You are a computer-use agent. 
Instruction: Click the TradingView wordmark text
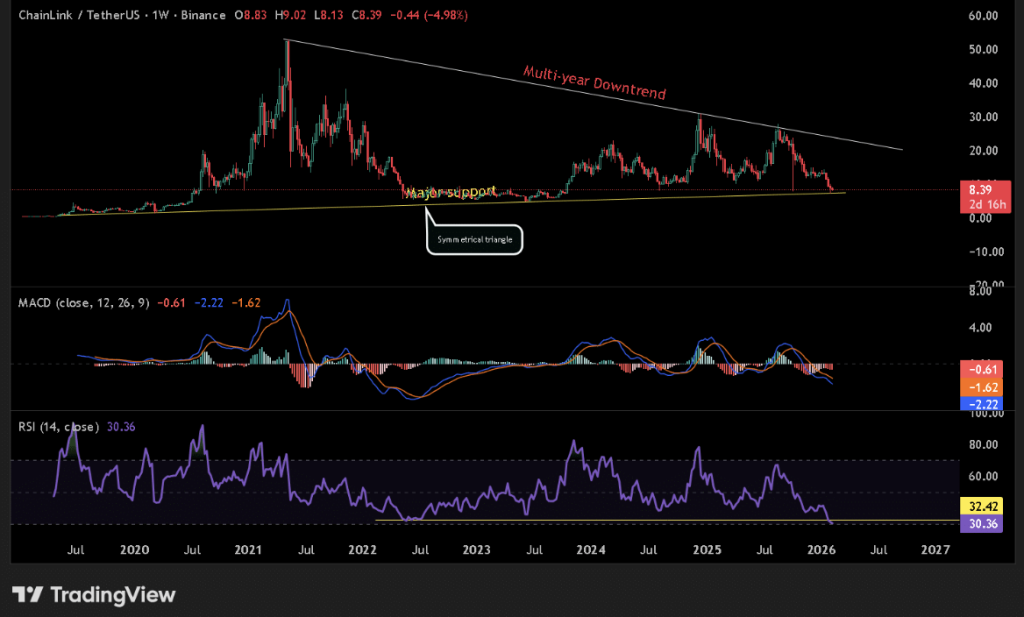coord(112,596)
